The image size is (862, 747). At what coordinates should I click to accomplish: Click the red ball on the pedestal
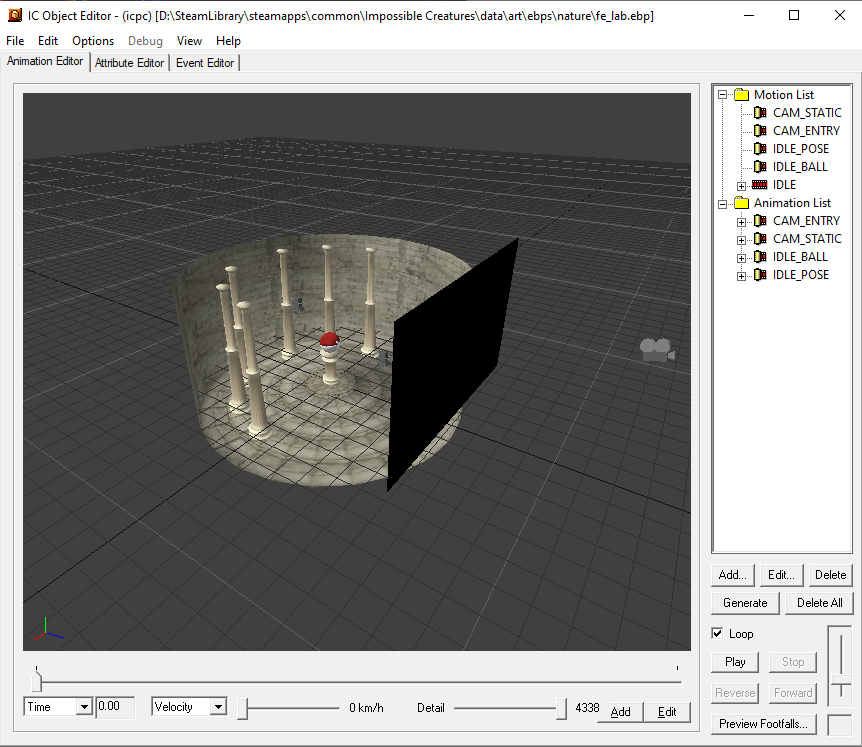(x=329, y=340)
